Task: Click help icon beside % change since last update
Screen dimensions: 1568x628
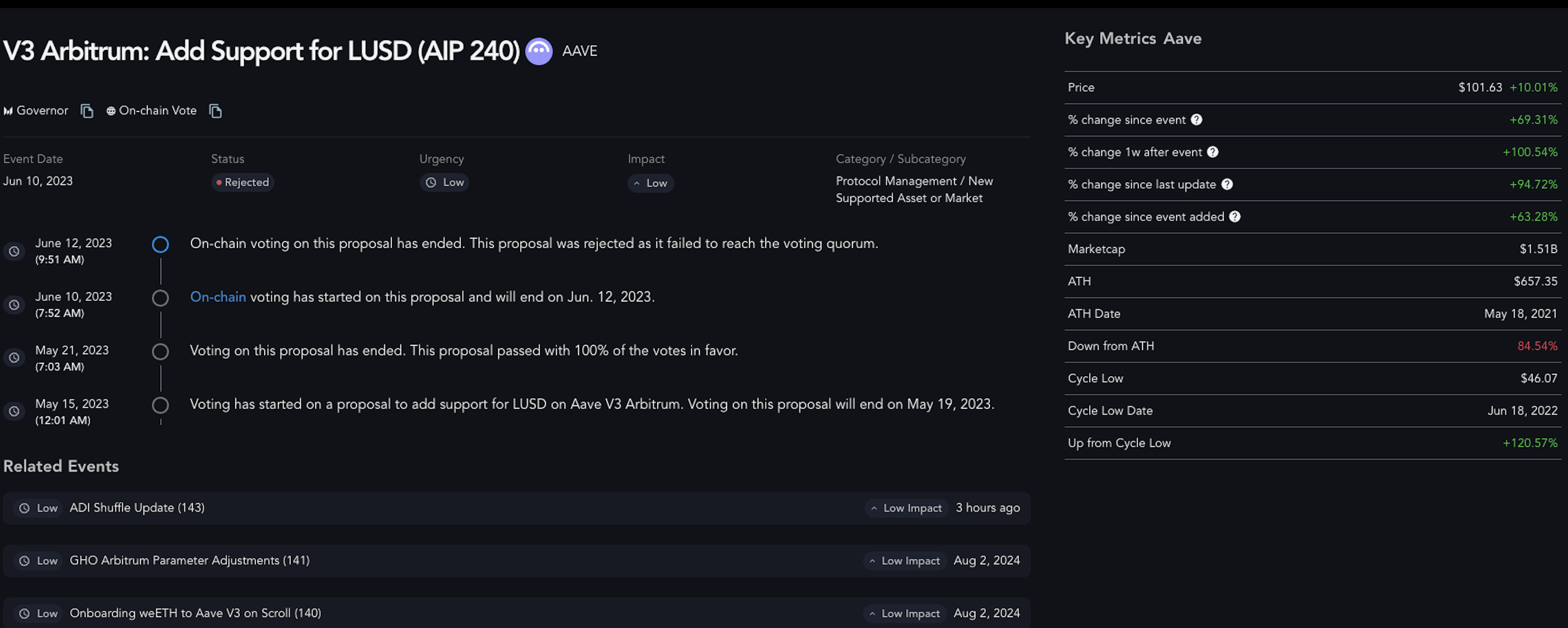Action: [x=1227, y=184]
